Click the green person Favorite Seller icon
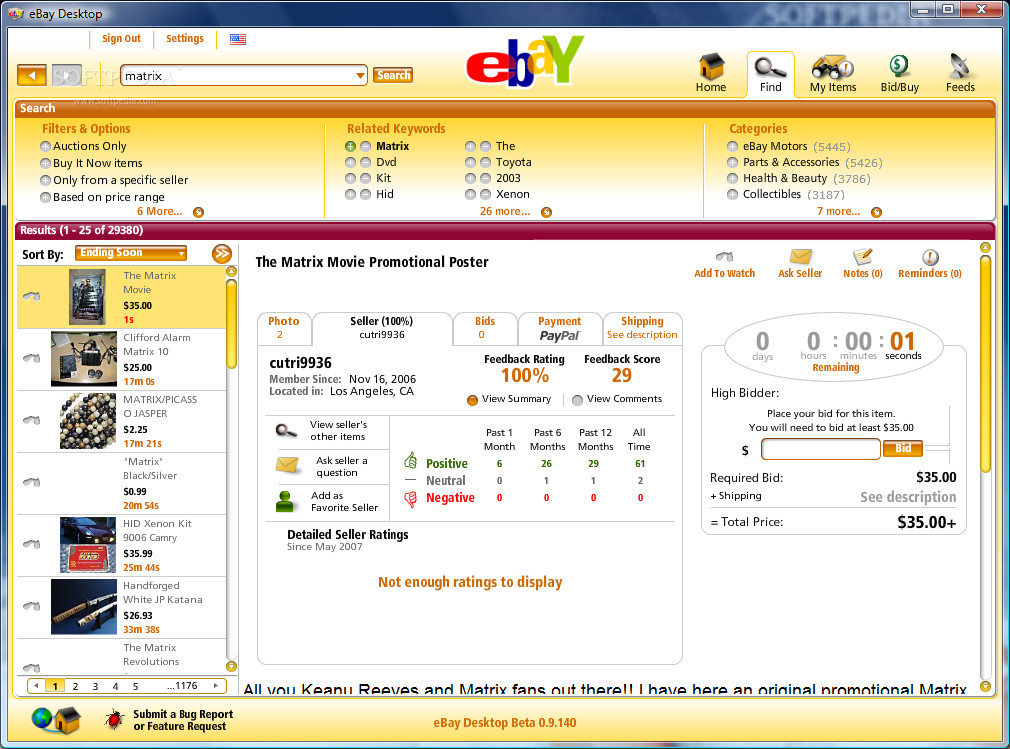This screenshot has width=1010, height=749. pos(285,501)
